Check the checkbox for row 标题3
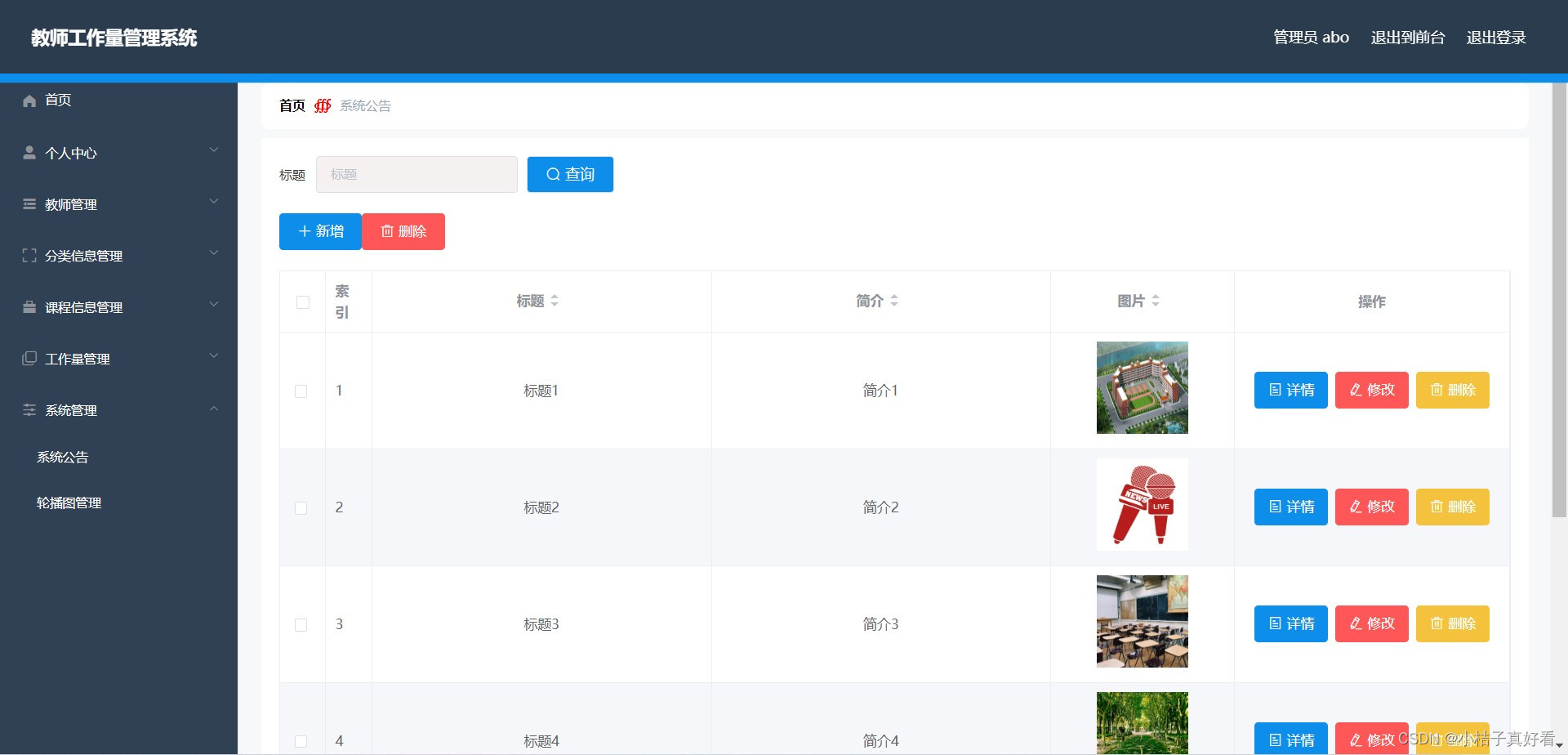The width and height of the screenshot is (1568, 755). [x=301, y=625]
